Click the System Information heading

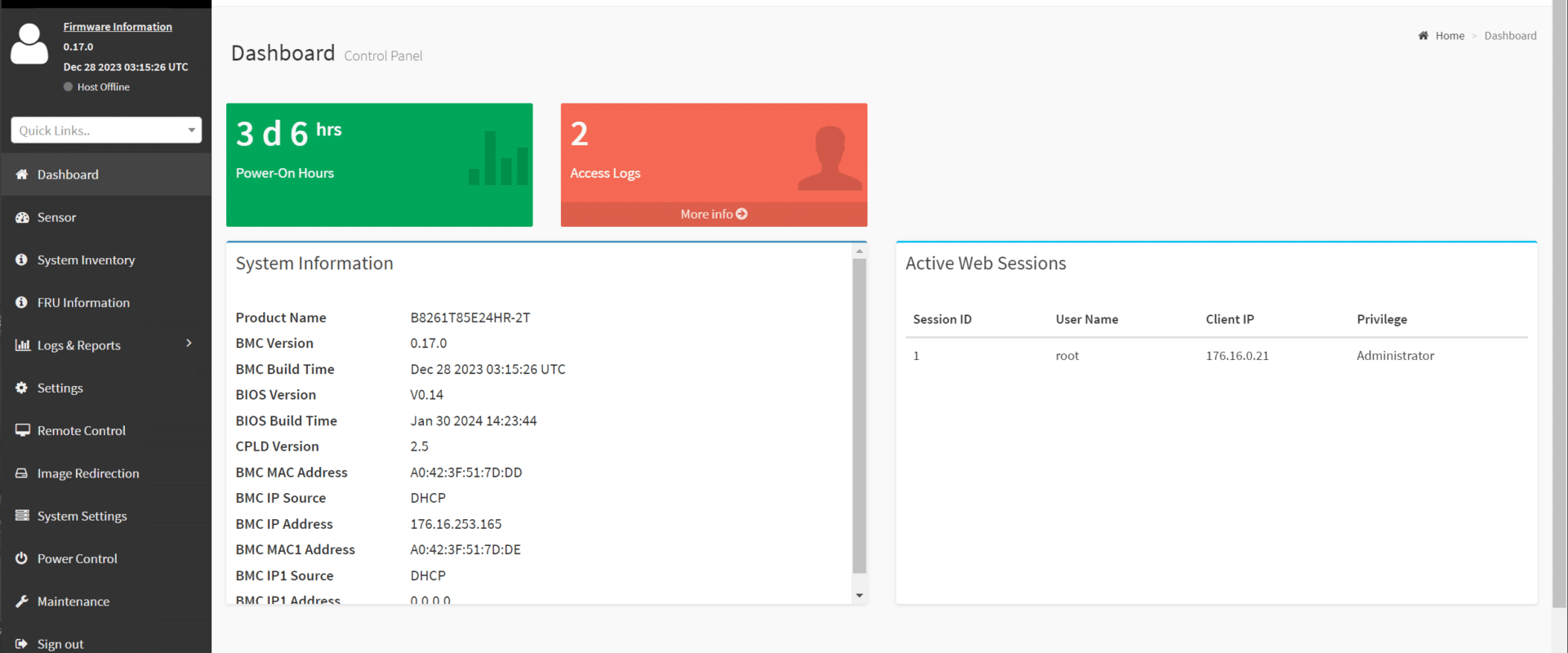pyautogui.click(x=314, y=263)
